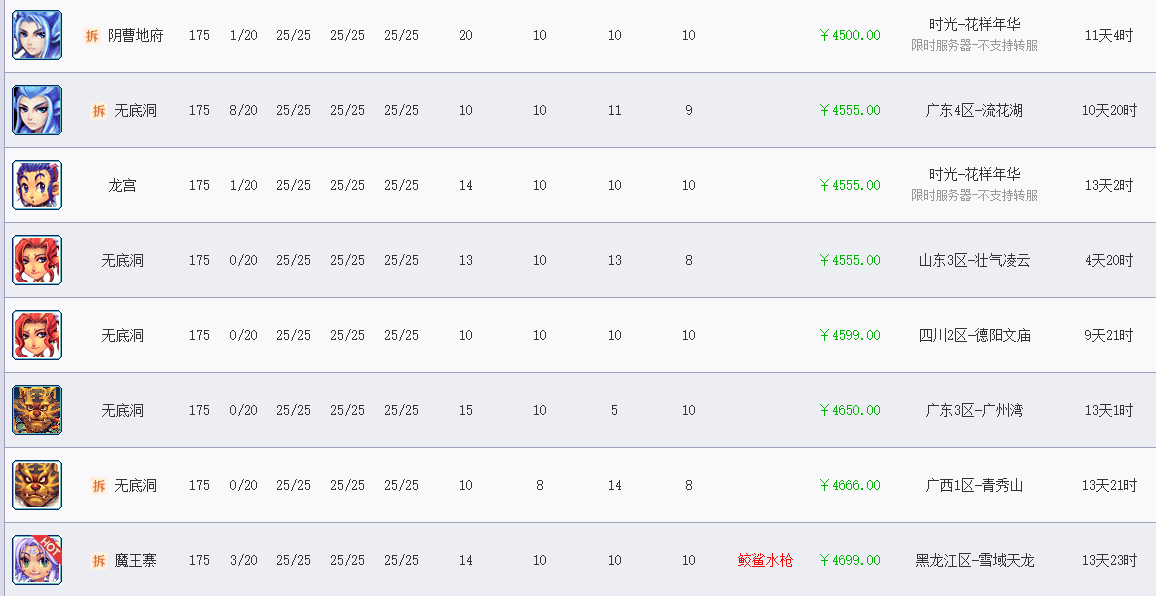Open server 黑龙江区-雪域天龙
This screenshot has width=1156, height=596.
pos(974,560)
